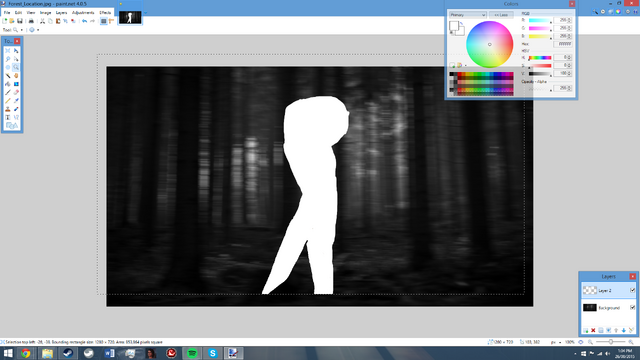
Task: Open layer properties in Layers panel
Action: 631,330
